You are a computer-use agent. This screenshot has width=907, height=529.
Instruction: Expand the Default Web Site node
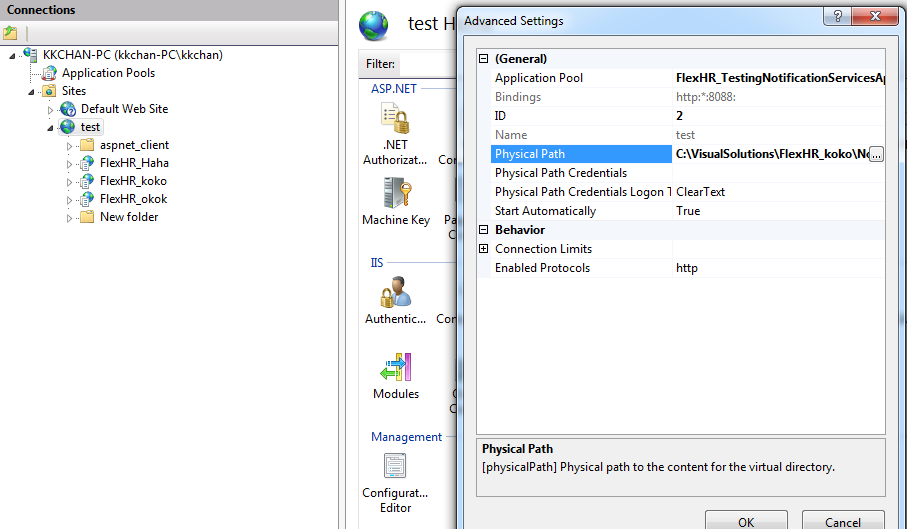point(50,110)
